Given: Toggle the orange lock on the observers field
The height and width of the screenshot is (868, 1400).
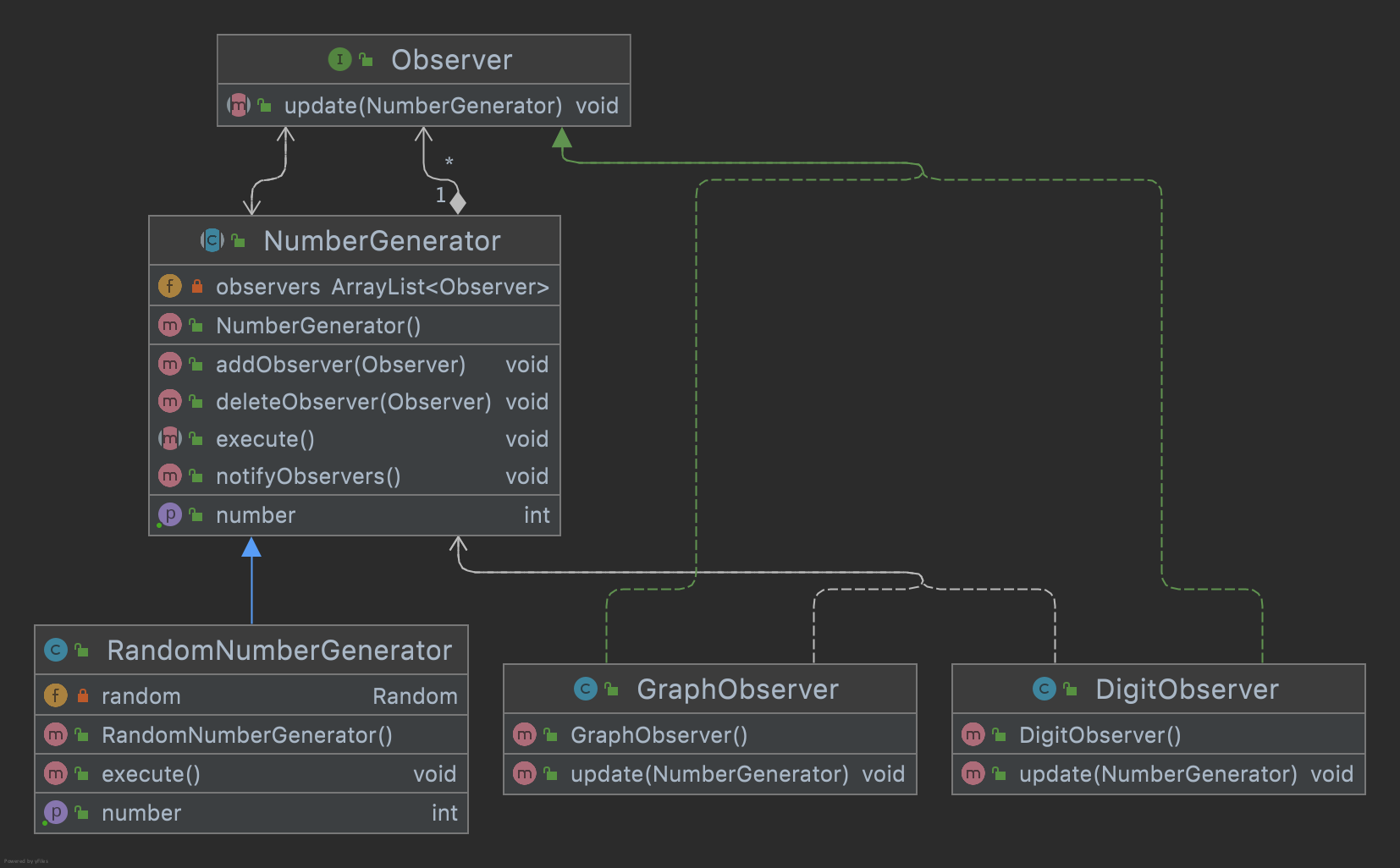Looking at the screenshot, I should pyautogui.click(x=197, y=286).
